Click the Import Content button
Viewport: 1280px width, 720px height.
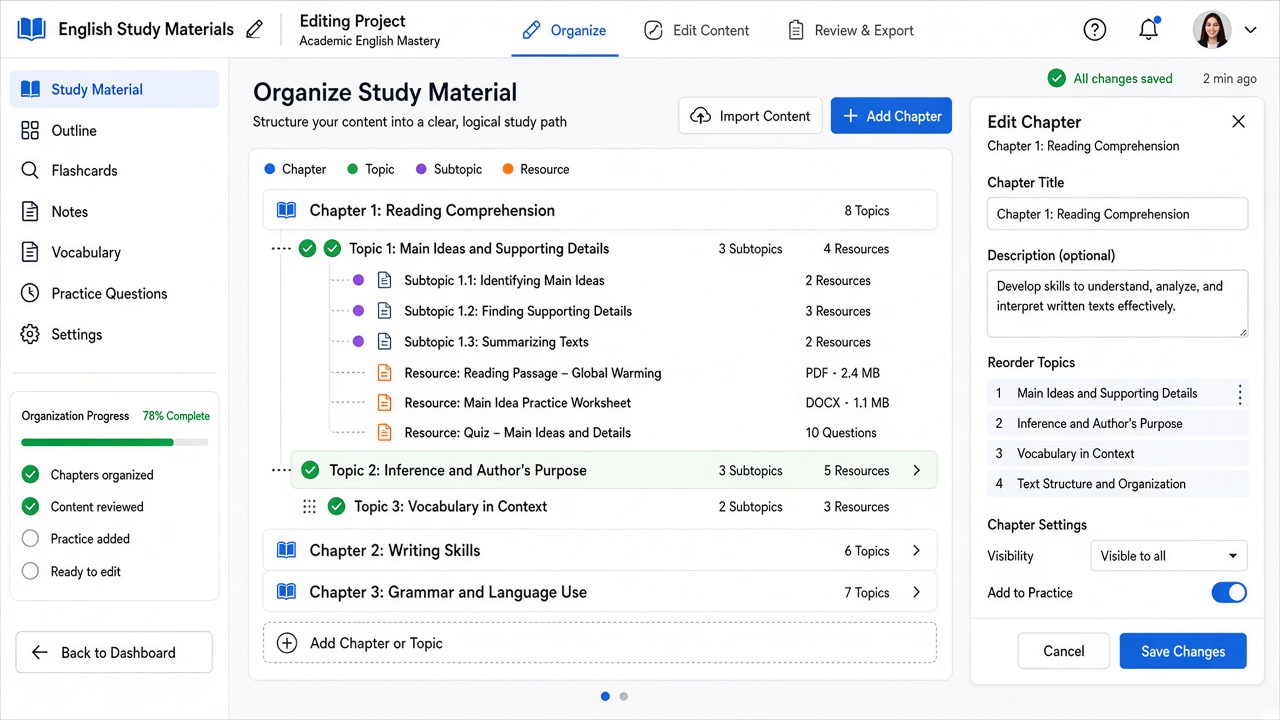click(750, 116)
